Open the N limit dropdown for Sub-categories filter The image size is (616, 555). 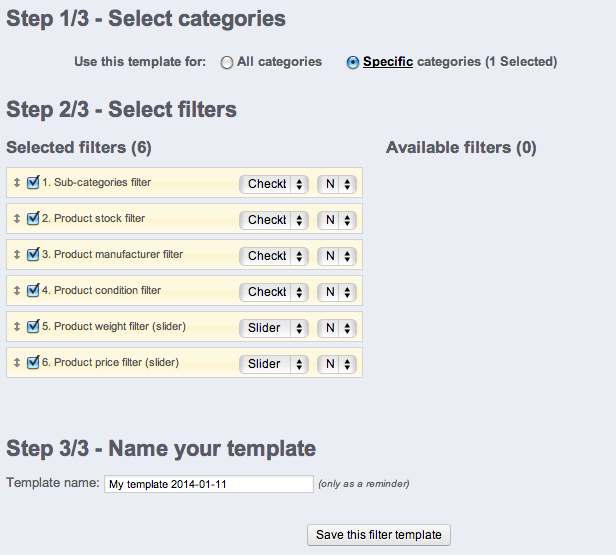[x=337, y=184]
